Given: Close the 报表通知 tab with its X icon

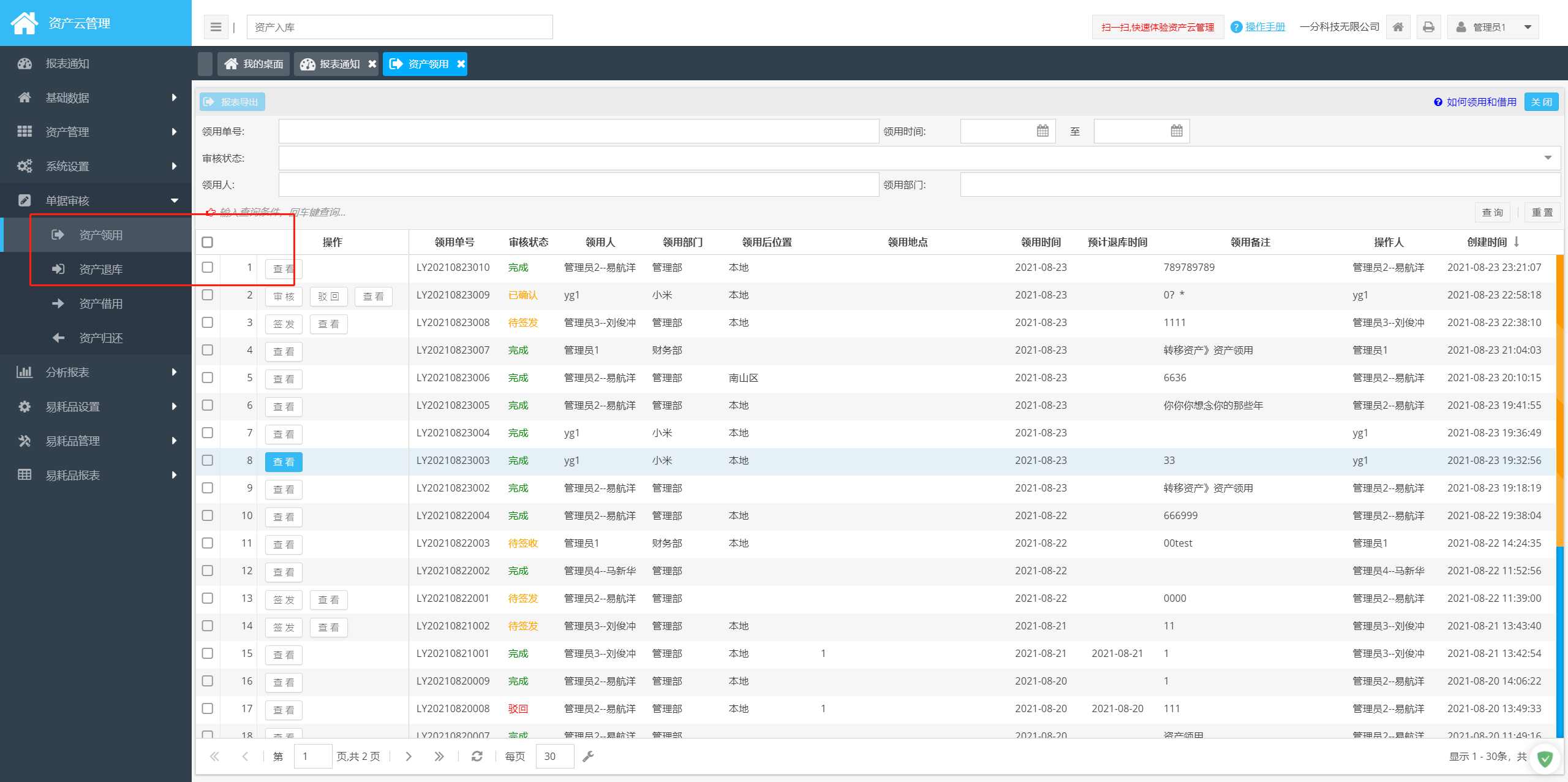Looking at the screenshot, I should pyautogui.click(x=372, y=64).
